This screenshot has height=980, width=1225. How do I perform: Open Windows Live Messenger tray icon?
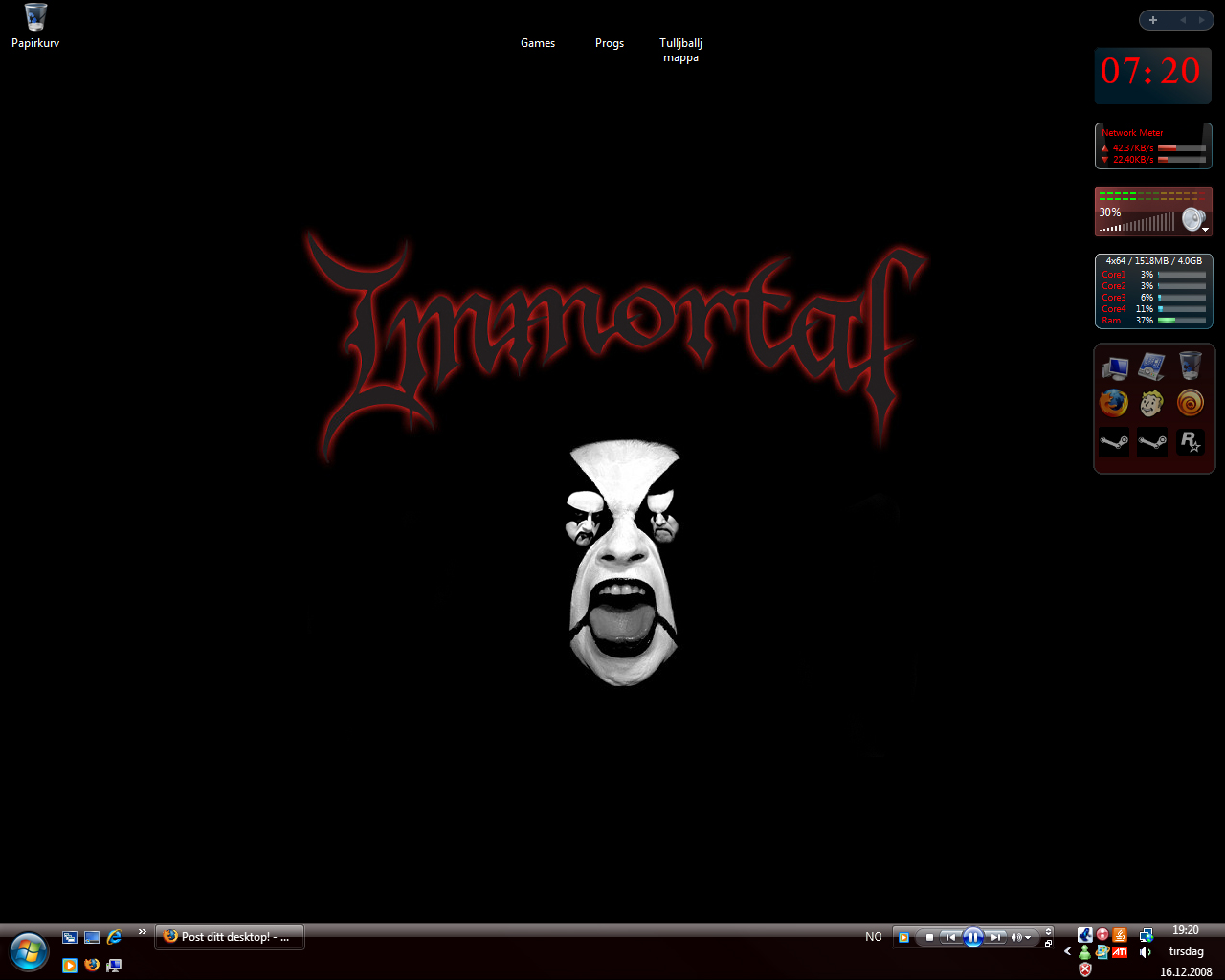[x=1084, y=952]
